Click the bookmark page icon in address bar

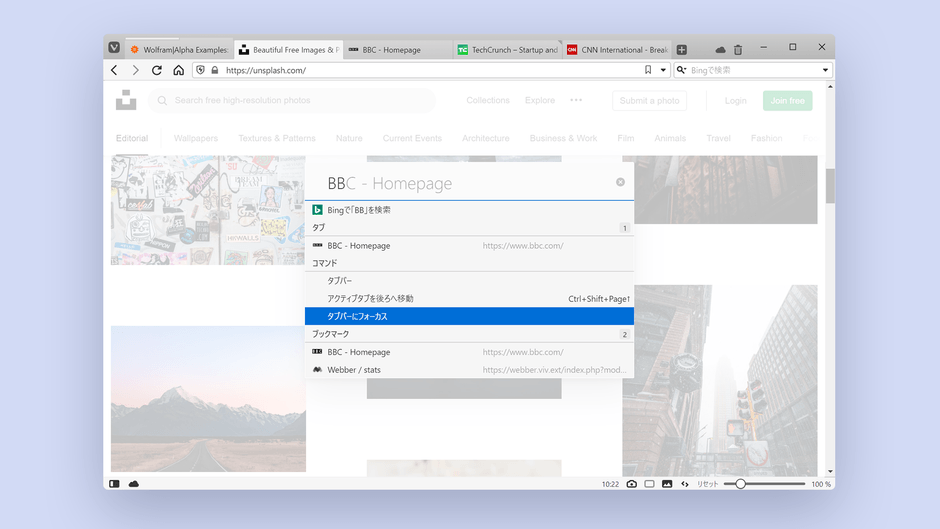coord(648,70)
